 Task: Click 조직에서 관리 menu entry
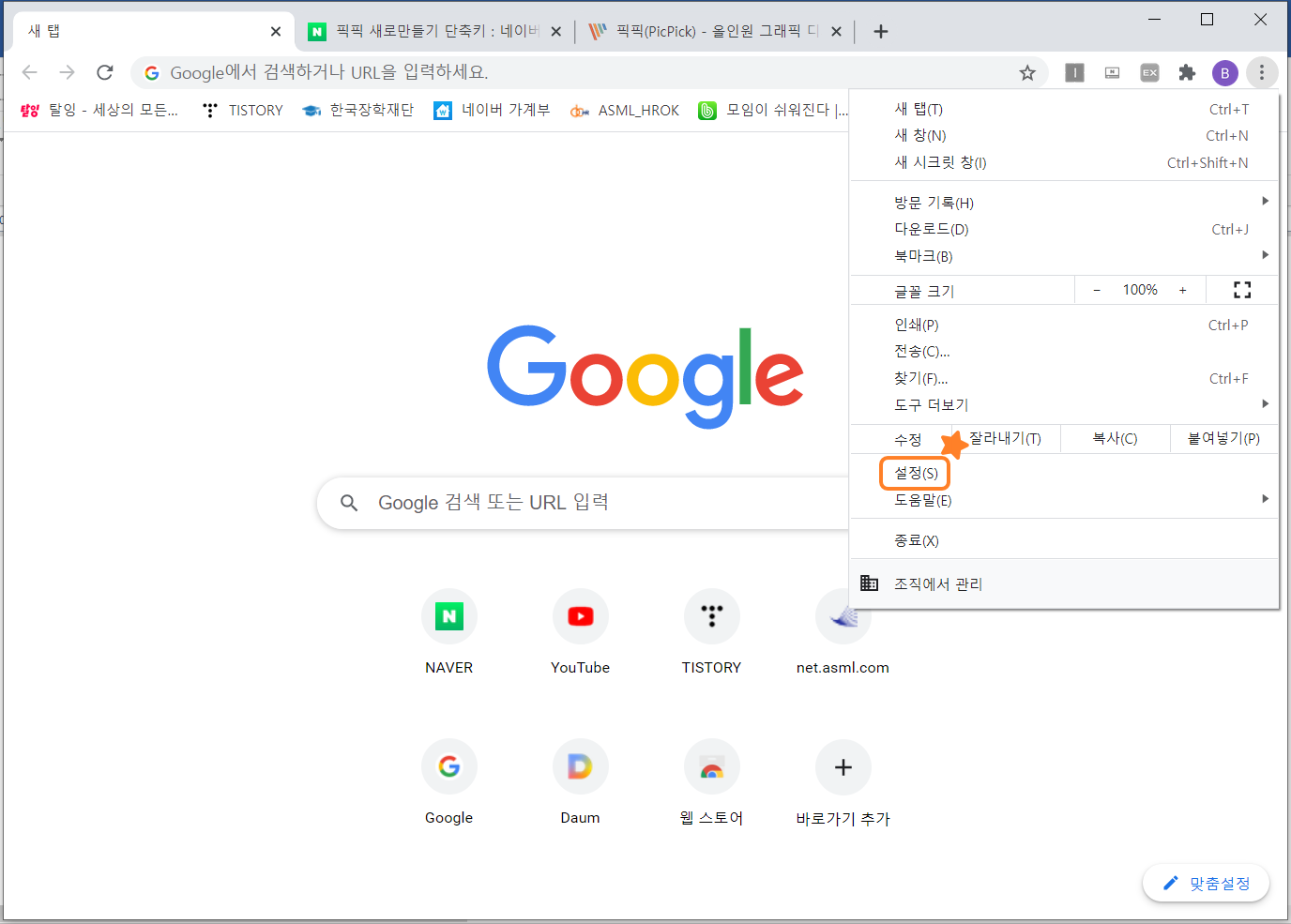tap(1065, 583)
